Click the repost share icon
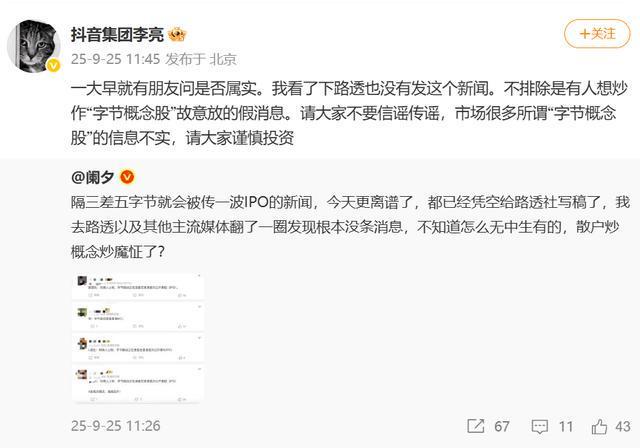 [476, 426]
